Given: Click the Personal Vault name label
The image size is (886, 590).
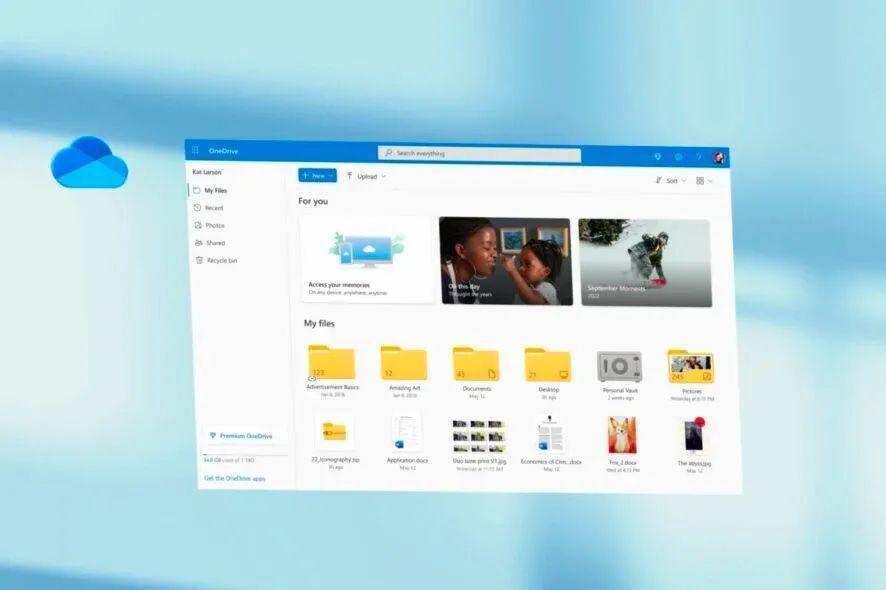Looking at the screenshot, I should [620, 391].
